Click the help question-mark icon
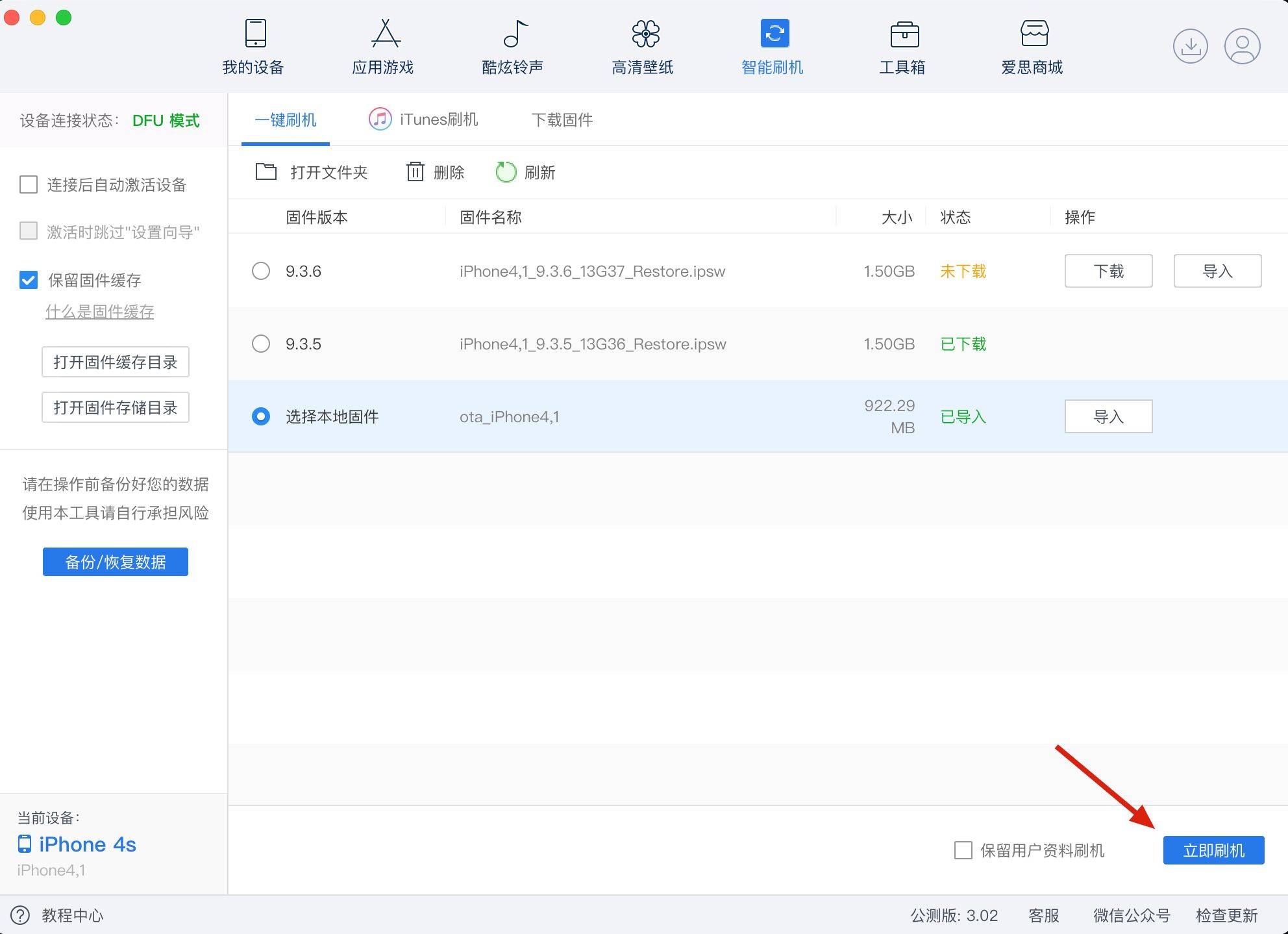 click(x=20, y=915)
